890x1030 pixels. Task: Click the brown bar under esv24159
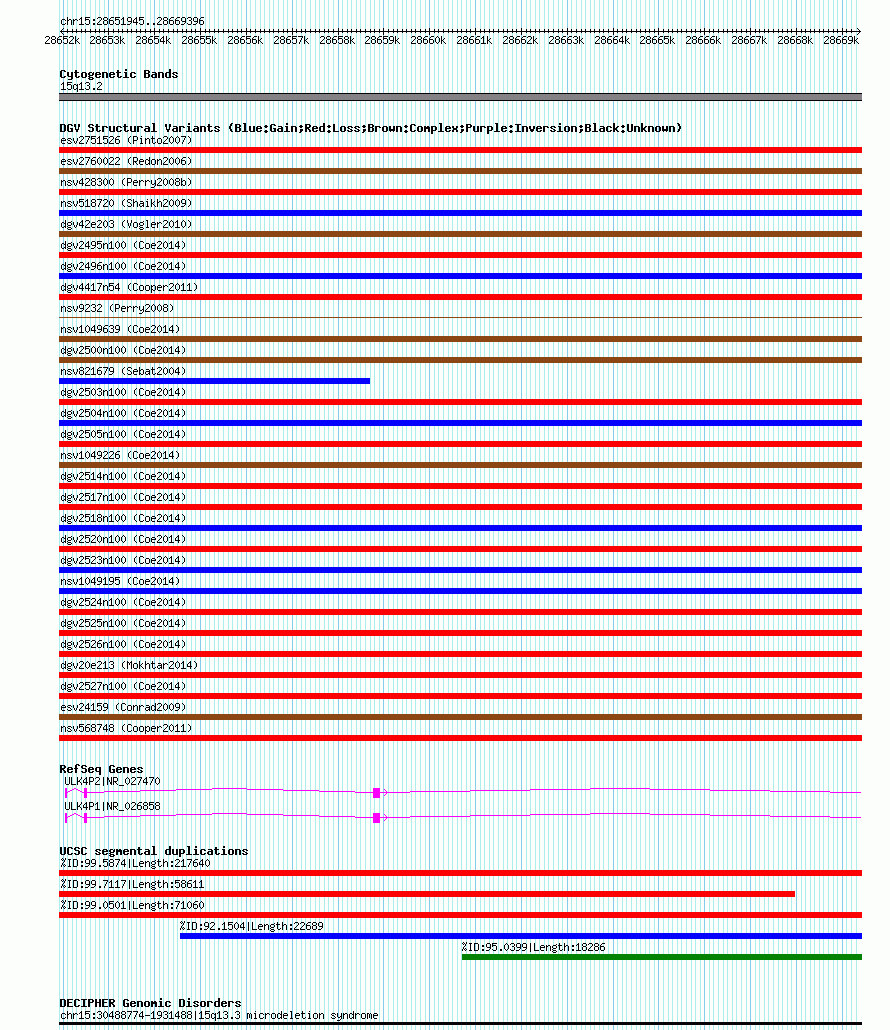pyautogui.click(x=460, y=717)
